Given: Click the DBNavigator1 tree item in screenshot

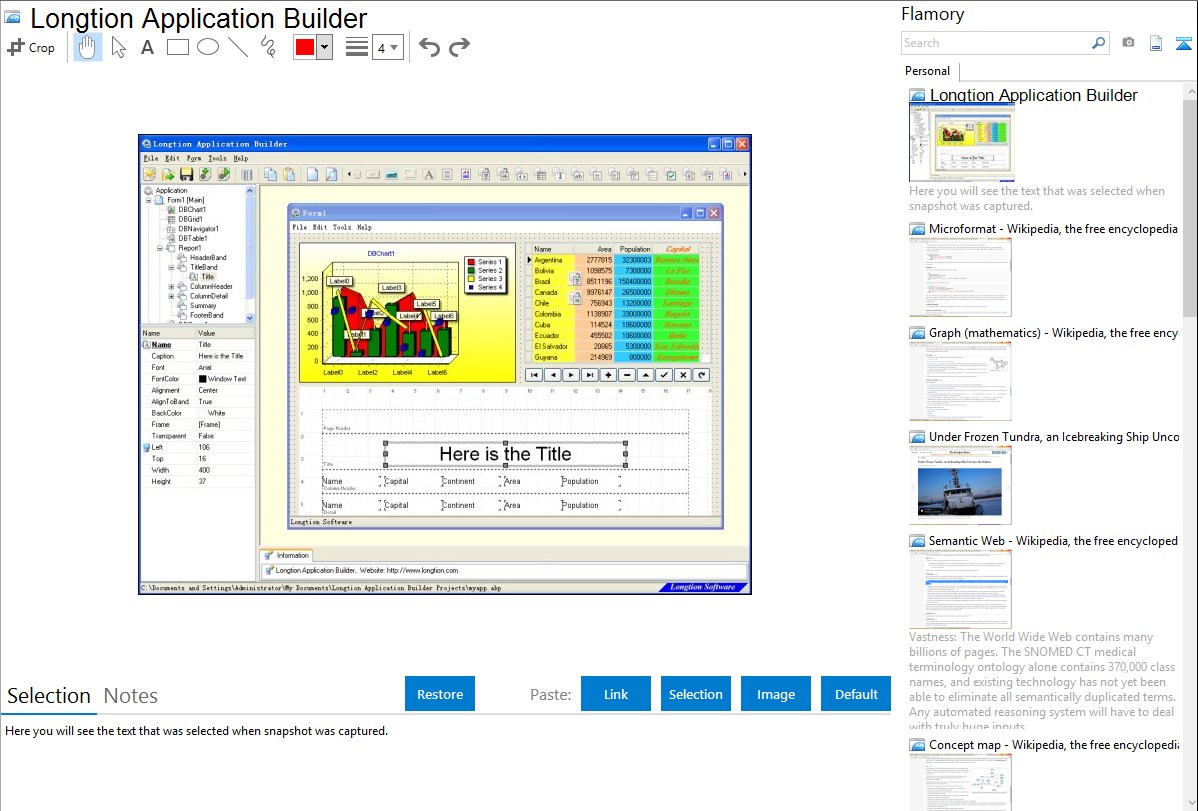Looking at the screenshot, I should click(198, 229).
